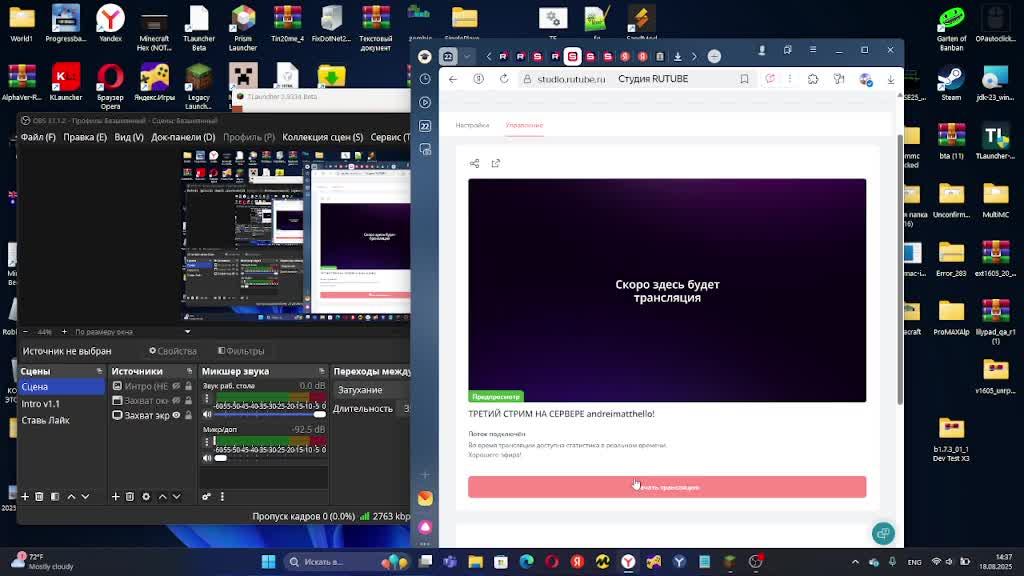Show hidden system tray icons chevron
Viewport: 1024px width, 576px height.
point(855,562)
